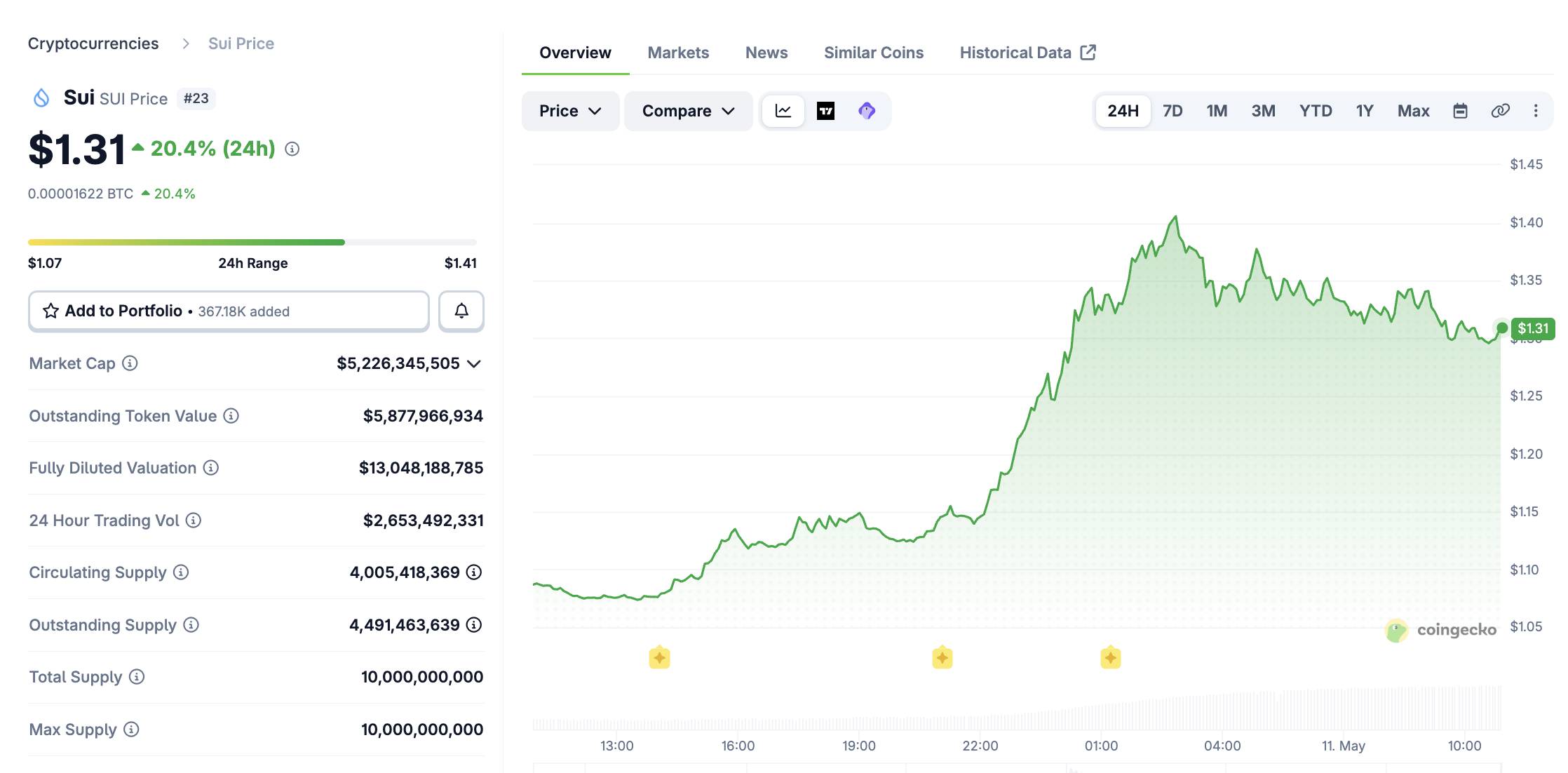Select the 3M time range
Viewport: 1568px width, 773px height.
pyautogui.click(x=1263, y=111)
